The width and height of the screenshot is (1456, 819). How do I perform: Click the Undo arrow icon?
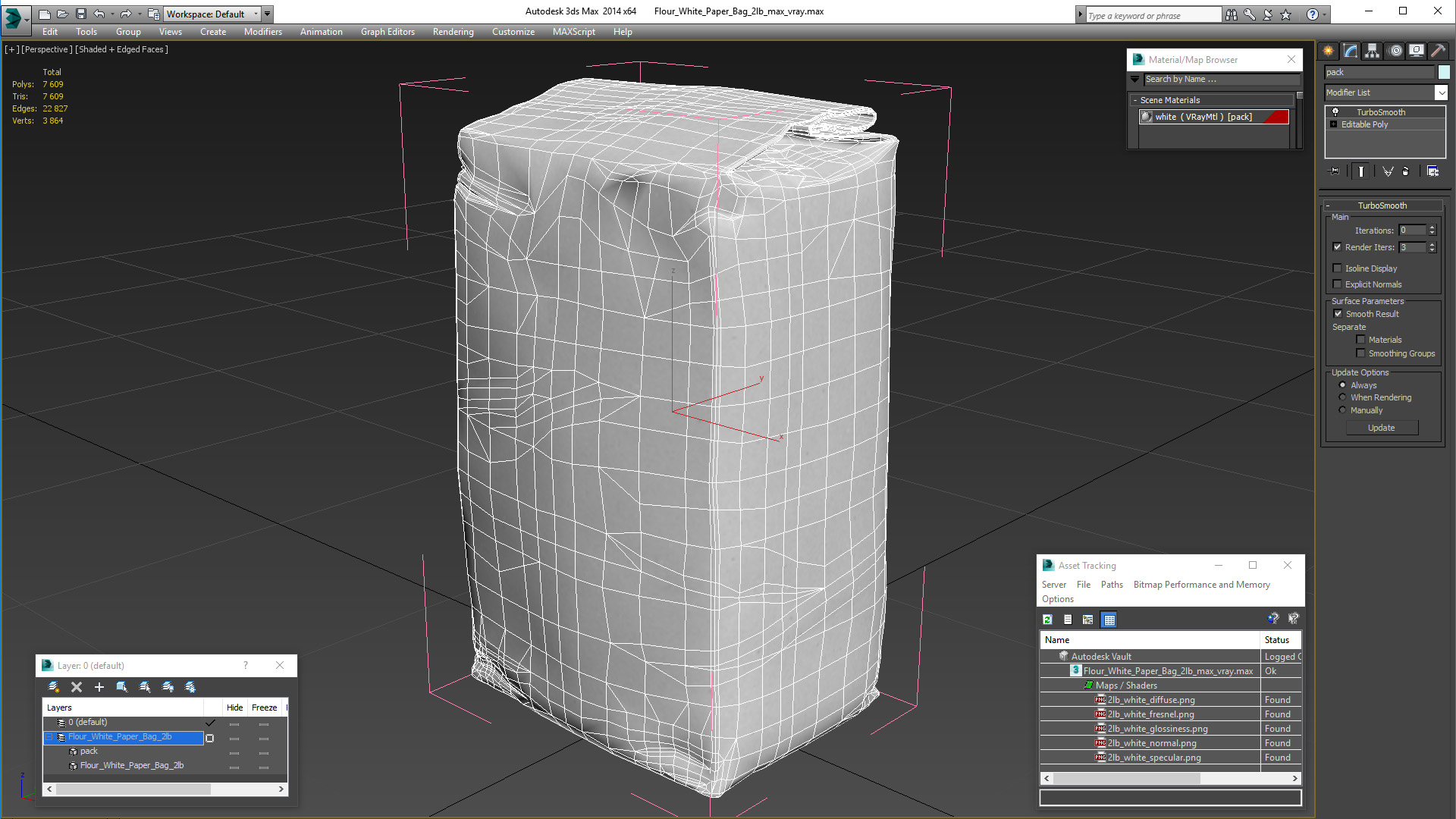tap(99, 14)
